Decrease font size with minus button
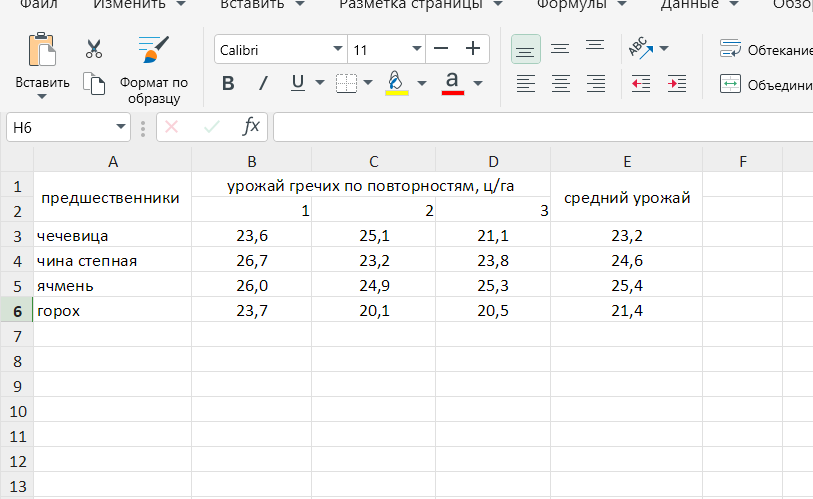The height and width of the screenshot is (499, 813). point(441,49)
